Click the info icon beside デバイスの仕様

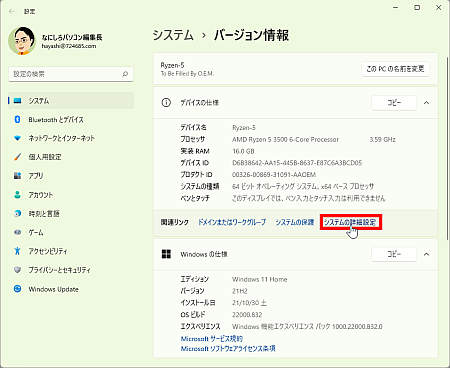click(x=166, y=103)
